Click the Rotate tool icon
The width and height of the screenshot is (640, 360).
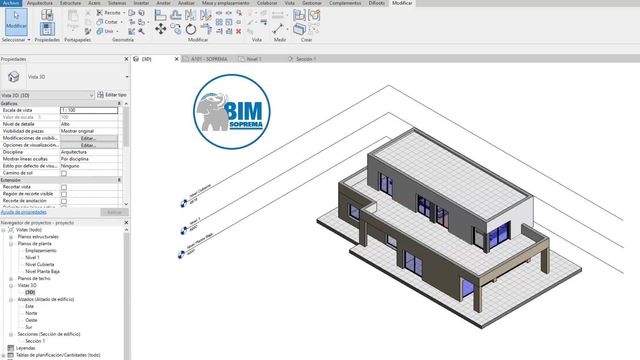tap(191, 29)
